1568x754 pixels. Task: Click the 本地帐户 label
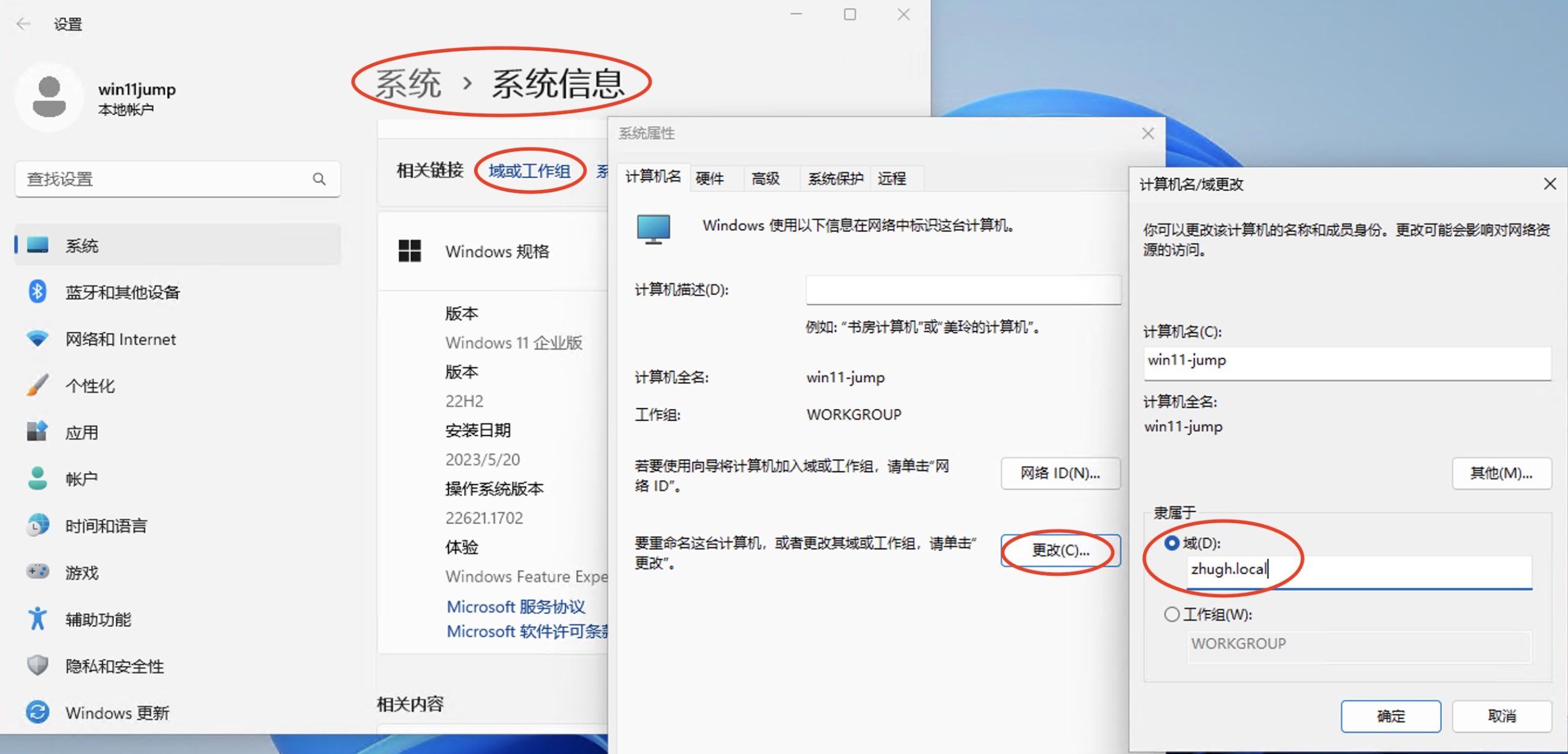click(126, 110)
